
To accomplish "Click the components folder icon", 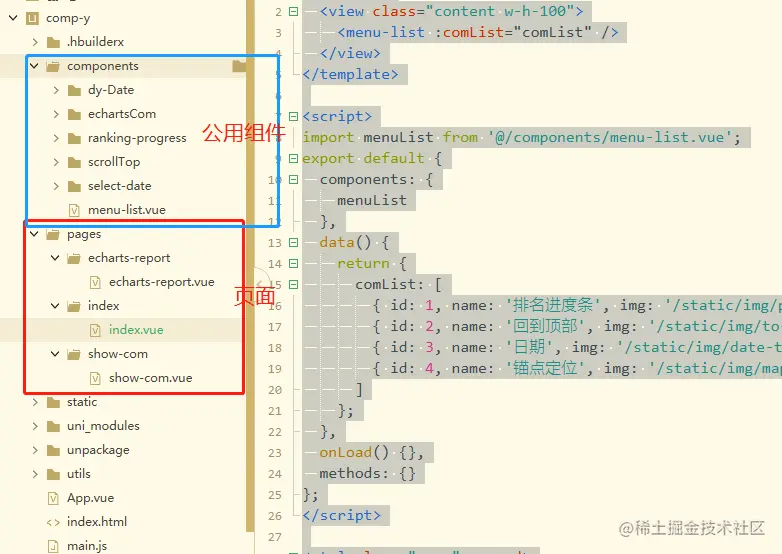I will click(53, 66).
